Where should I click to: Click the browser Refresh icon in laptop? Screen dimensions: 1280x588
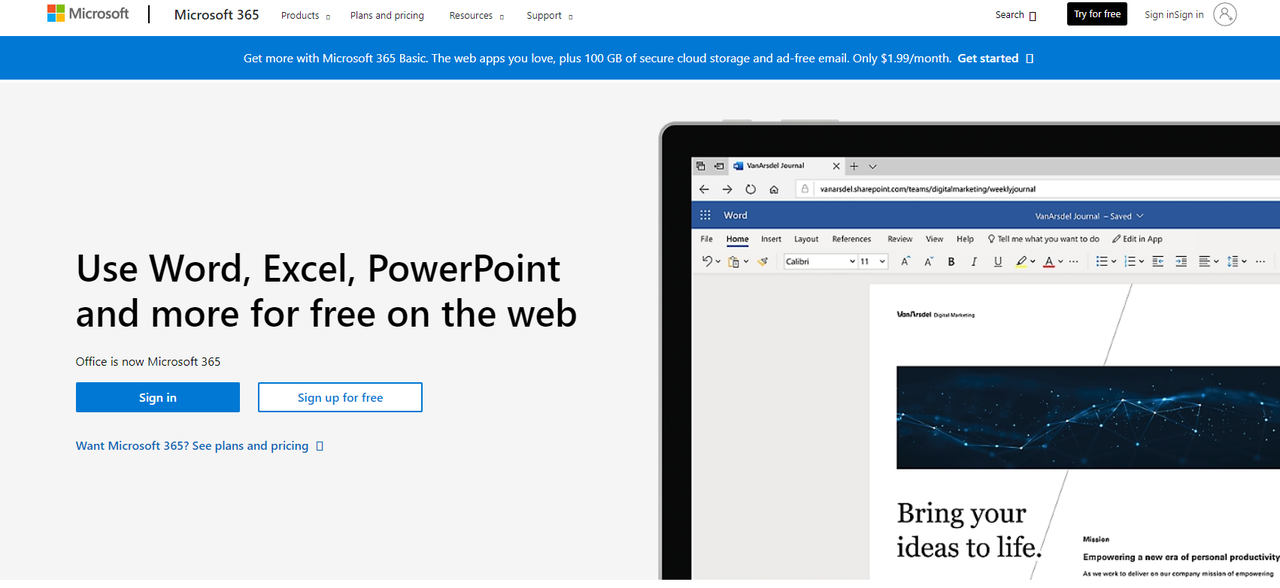click(x=751, y=189)
